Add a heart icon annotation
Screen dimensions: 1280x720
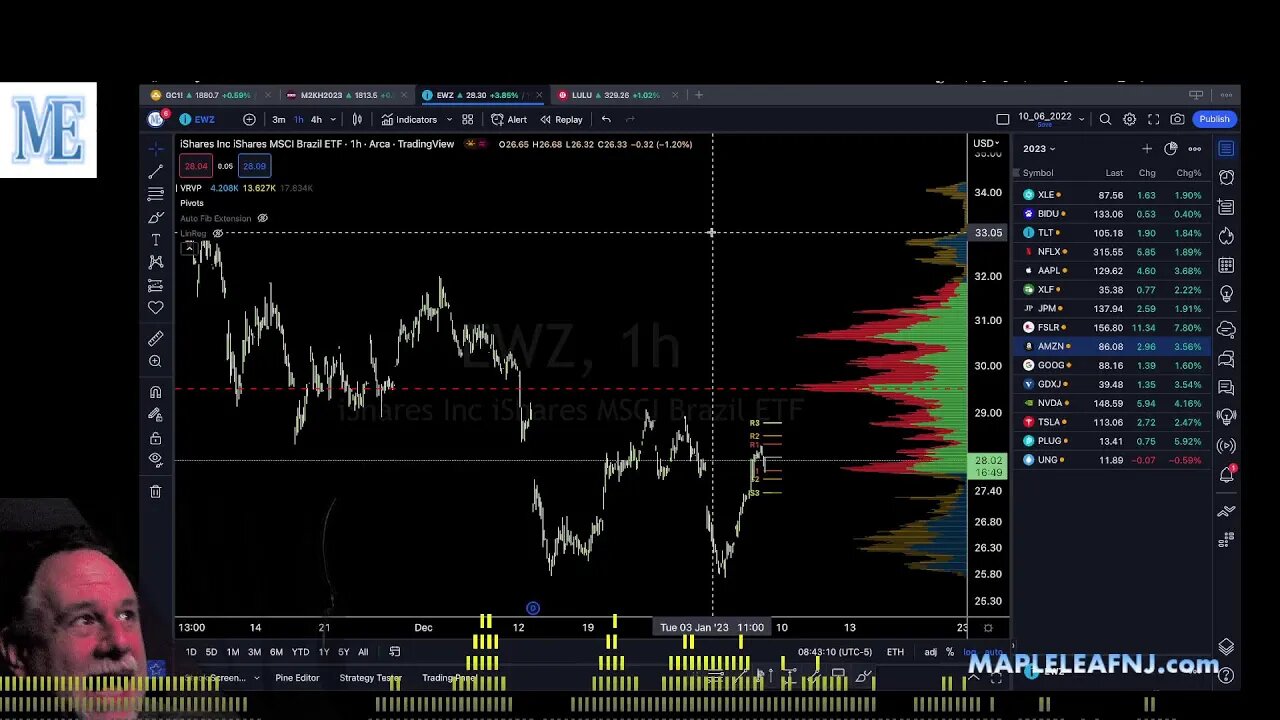[x=156, y=308]
